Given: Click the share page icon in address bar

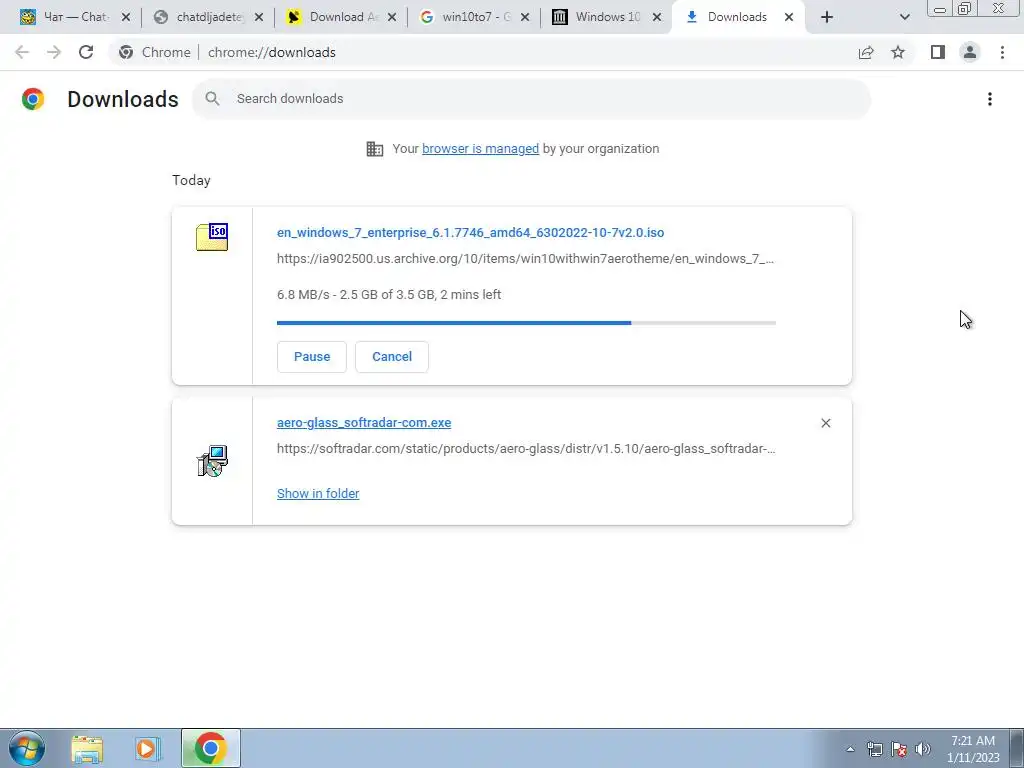Looking at the screenshot, I should tap(866, 52).
